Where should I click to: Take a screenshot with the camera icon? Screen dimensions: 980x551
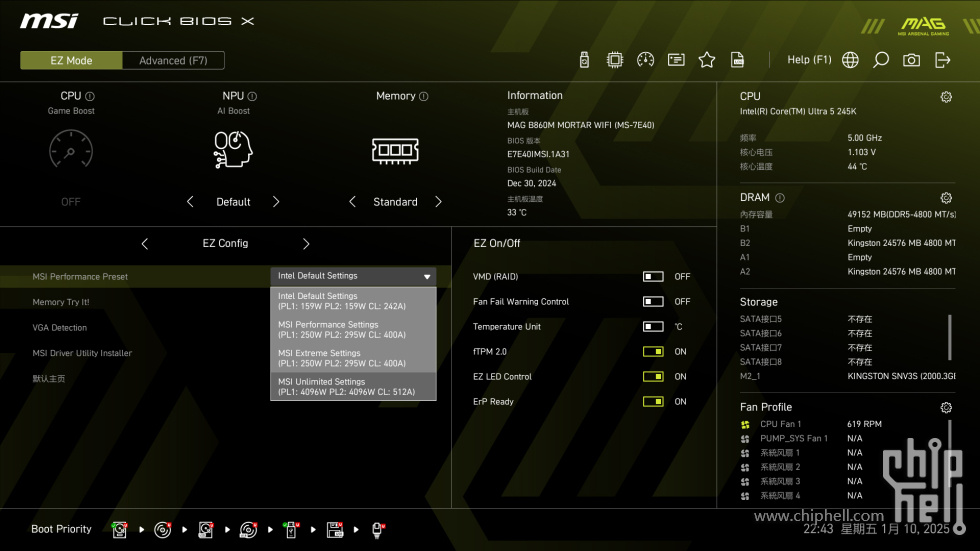[x=911, y=60]
